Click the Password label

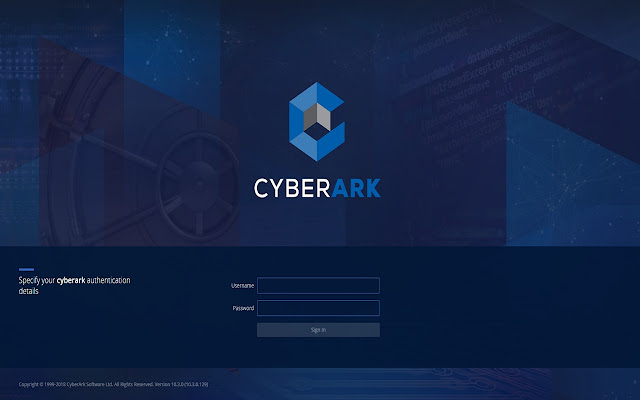(243, 308)
